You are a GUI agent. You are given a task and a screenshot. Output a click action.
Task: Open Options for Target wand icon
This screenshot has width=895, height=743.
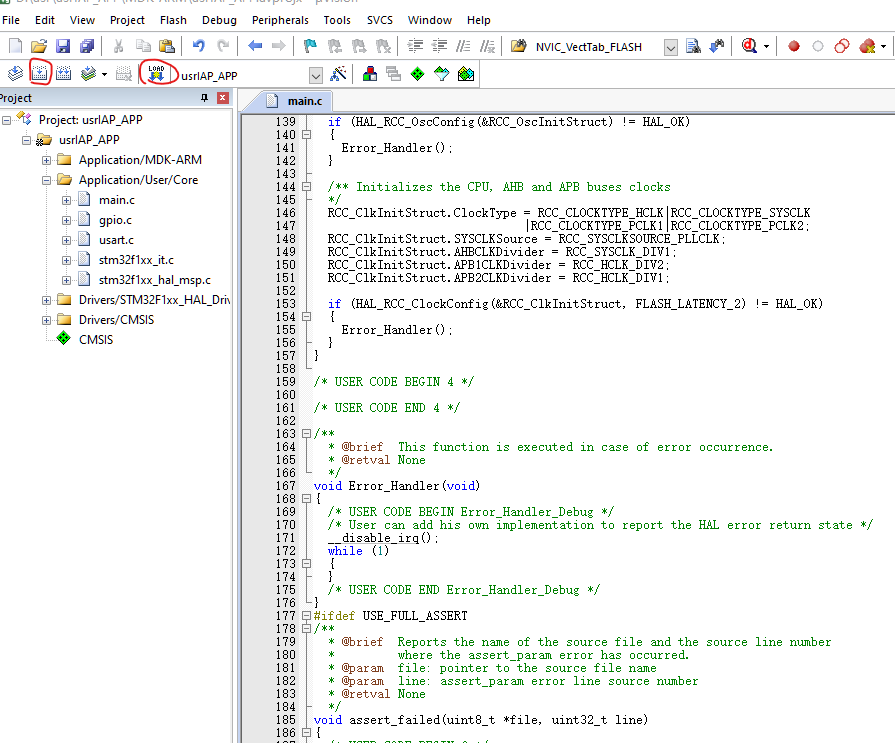coord(338,74)
